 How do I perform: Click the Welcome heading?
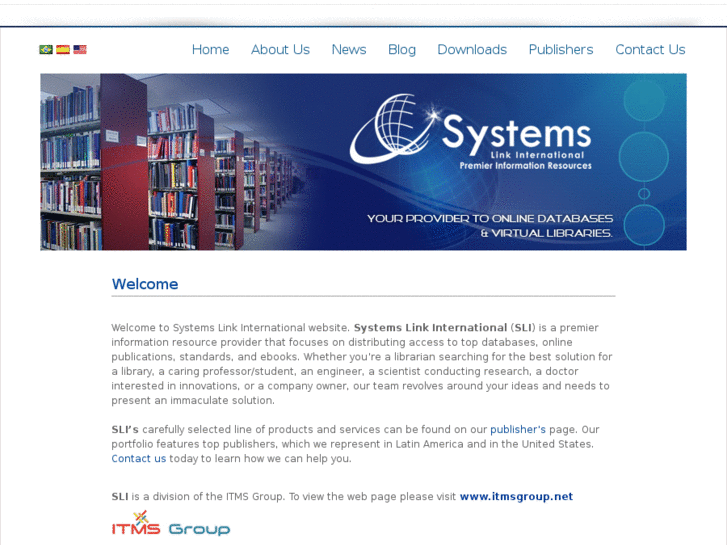(x=145, y=284)
